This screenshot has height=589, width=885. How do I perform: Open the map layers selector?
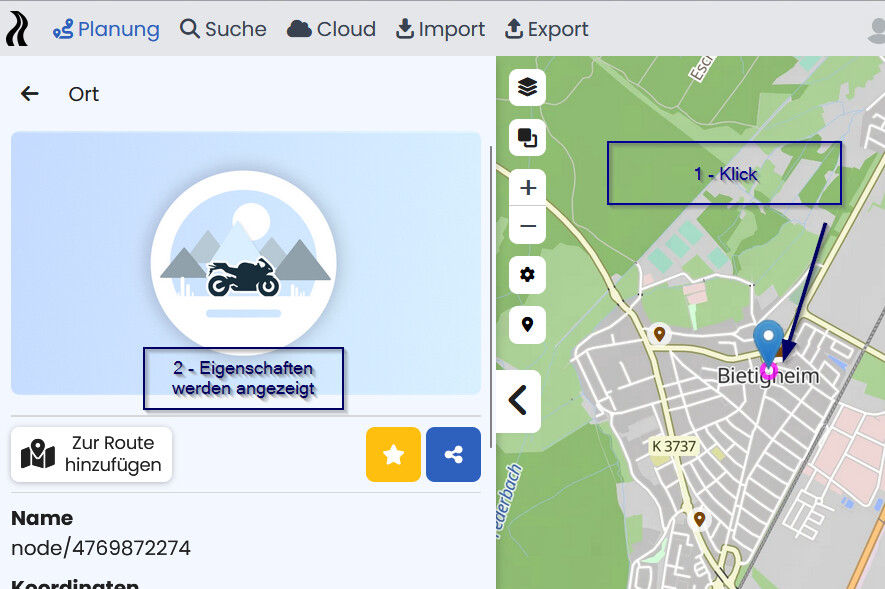click(527, 88)
